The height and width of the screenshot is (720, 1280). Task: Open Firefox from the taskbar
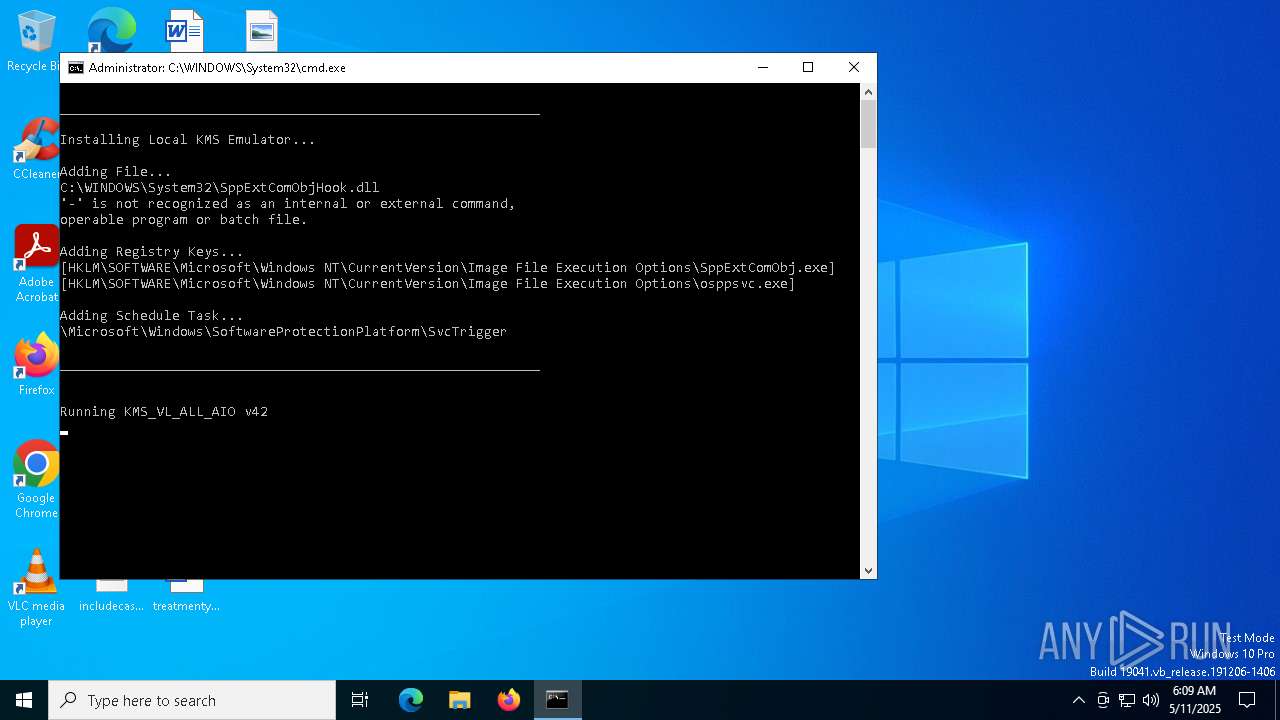pyautogui.click(x=509, y=700)
